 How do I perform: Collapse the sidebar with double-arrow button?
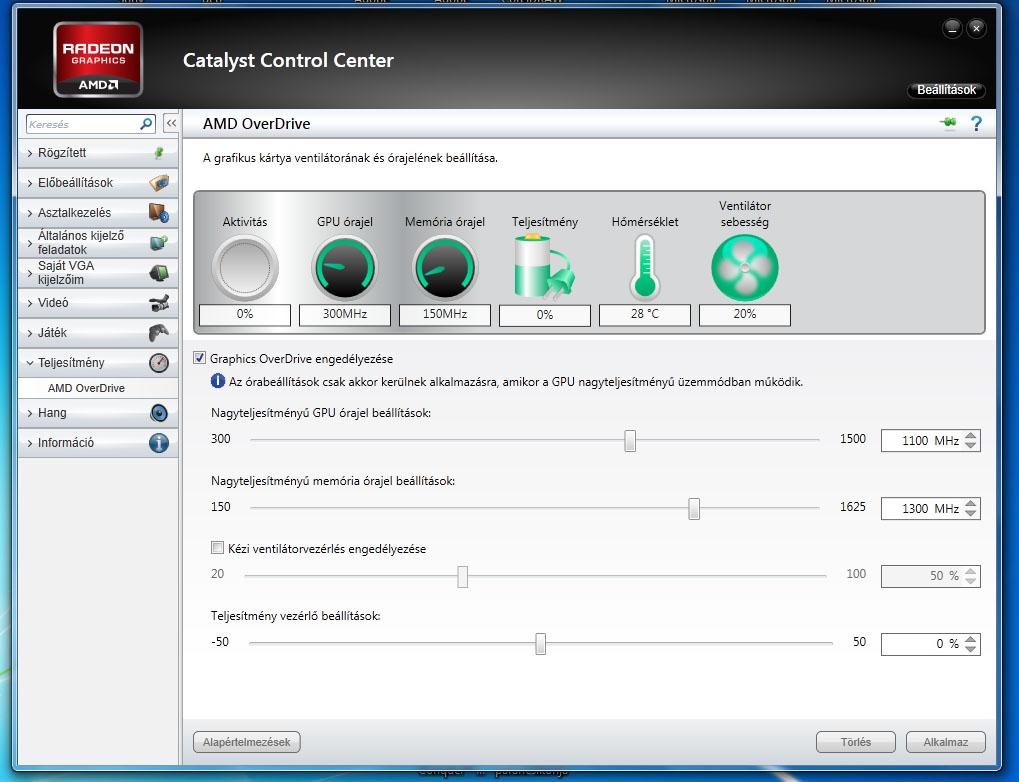[171, 123]
